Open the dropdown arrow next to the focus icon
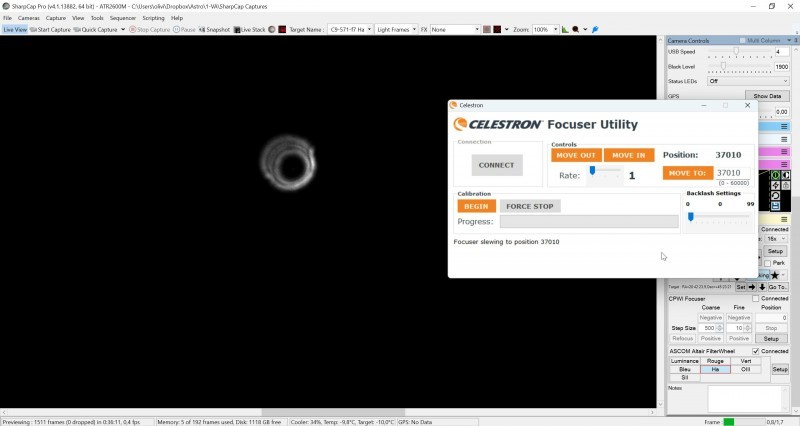 pyautogui.click(x=585, y=30)
